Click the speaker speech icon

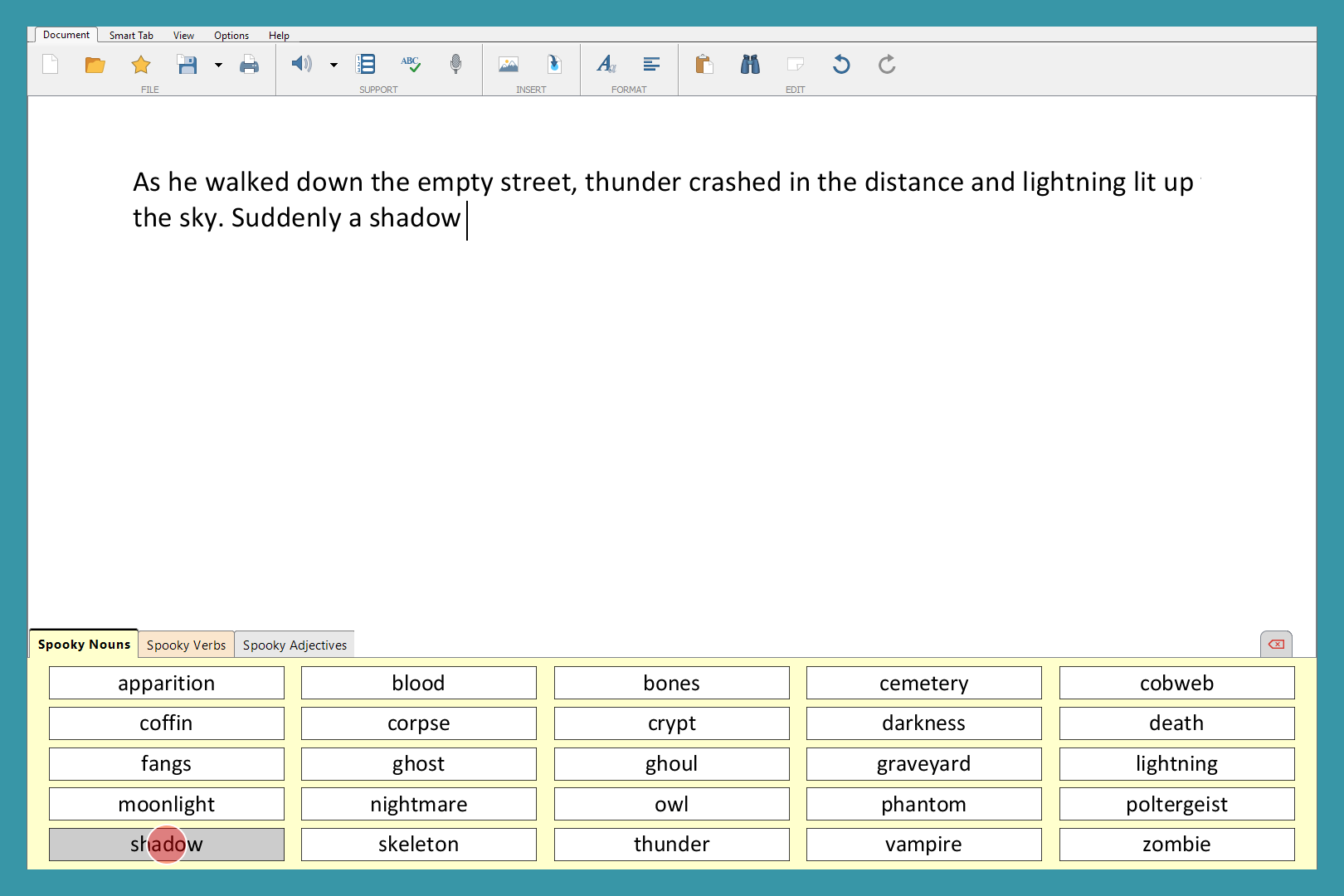pos(302,64)
